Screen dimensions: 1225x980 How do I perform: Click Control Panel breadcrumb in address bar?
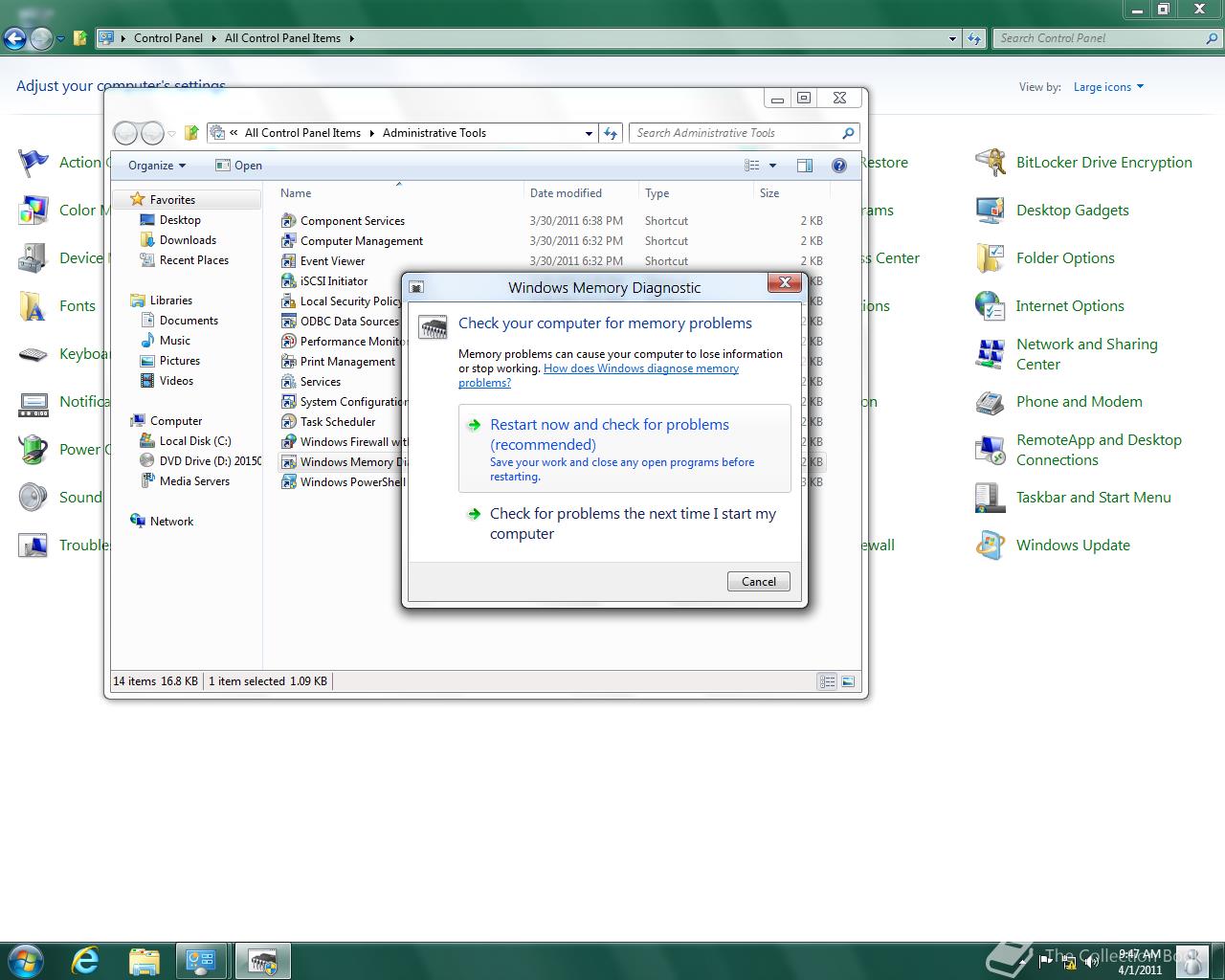[x=168, y=38]
